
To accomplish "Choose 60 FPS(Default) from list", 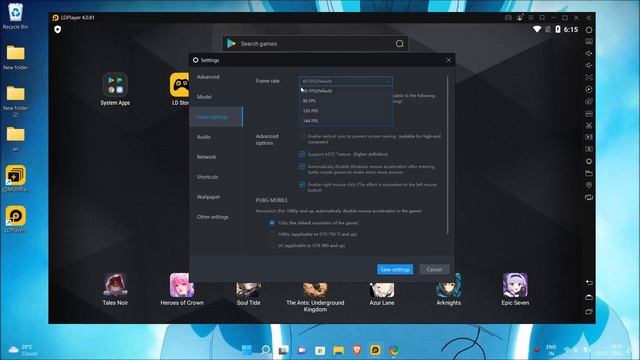I will point(346,91).
